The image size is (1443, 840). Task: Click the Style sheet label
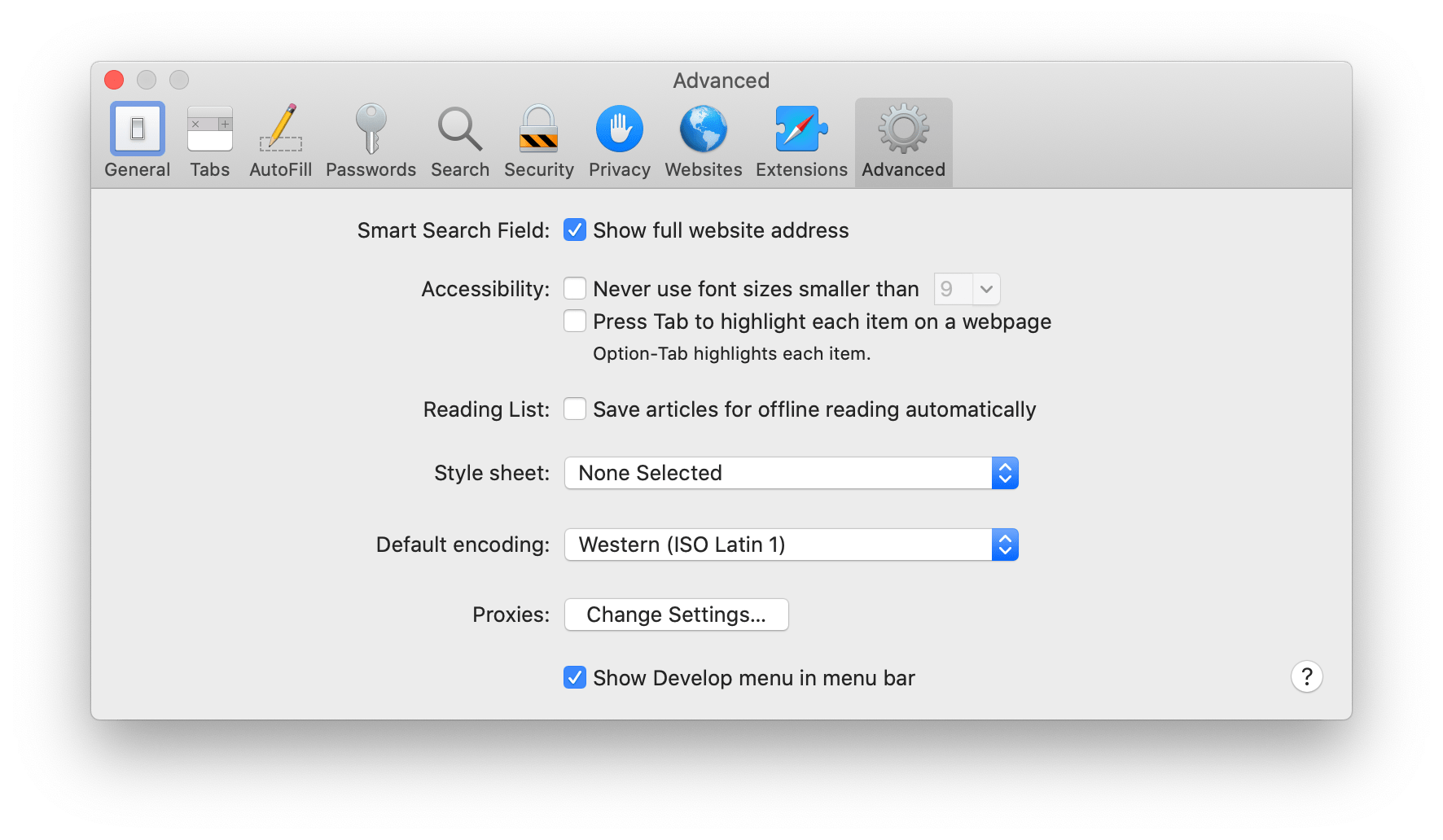(x=492, y=473)
